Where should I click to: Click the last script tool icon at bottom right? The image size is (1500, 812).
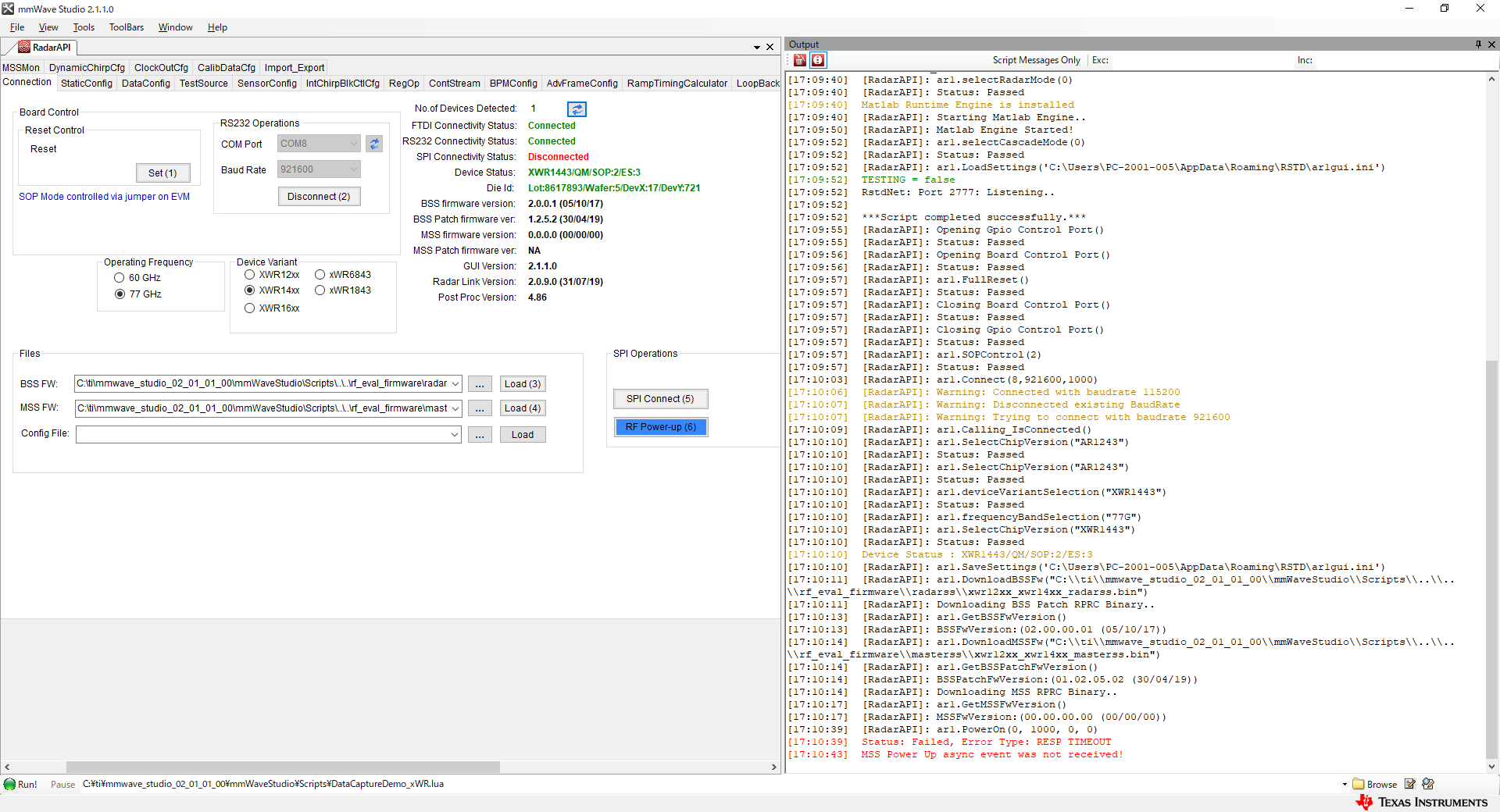1428,784
